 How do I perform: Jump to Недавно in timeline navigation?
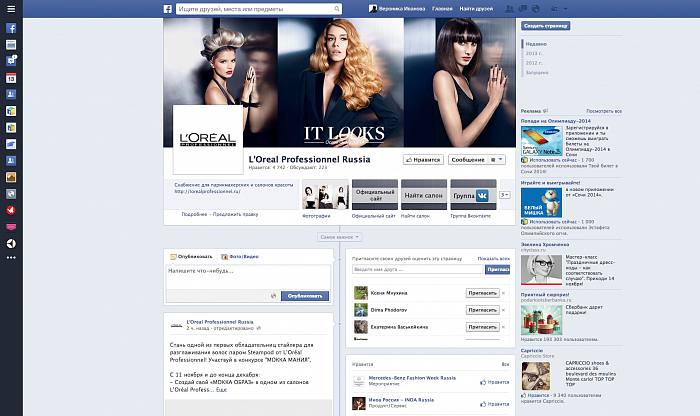[536, 44]
